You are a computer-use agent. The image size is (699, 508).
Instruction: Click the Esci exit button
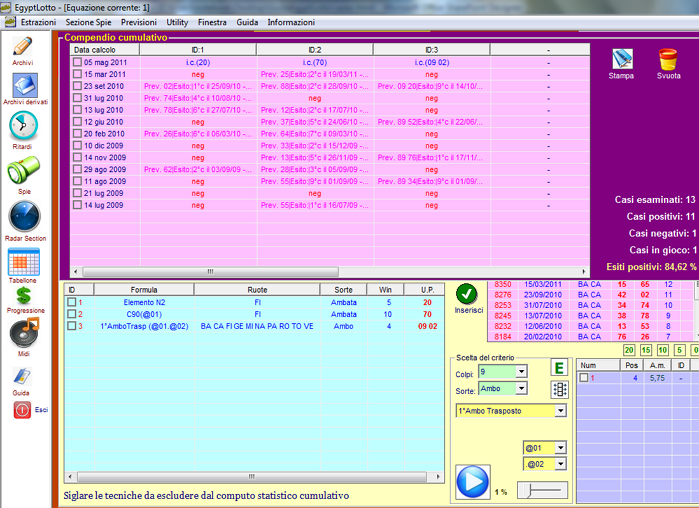[x=23, y=410]
